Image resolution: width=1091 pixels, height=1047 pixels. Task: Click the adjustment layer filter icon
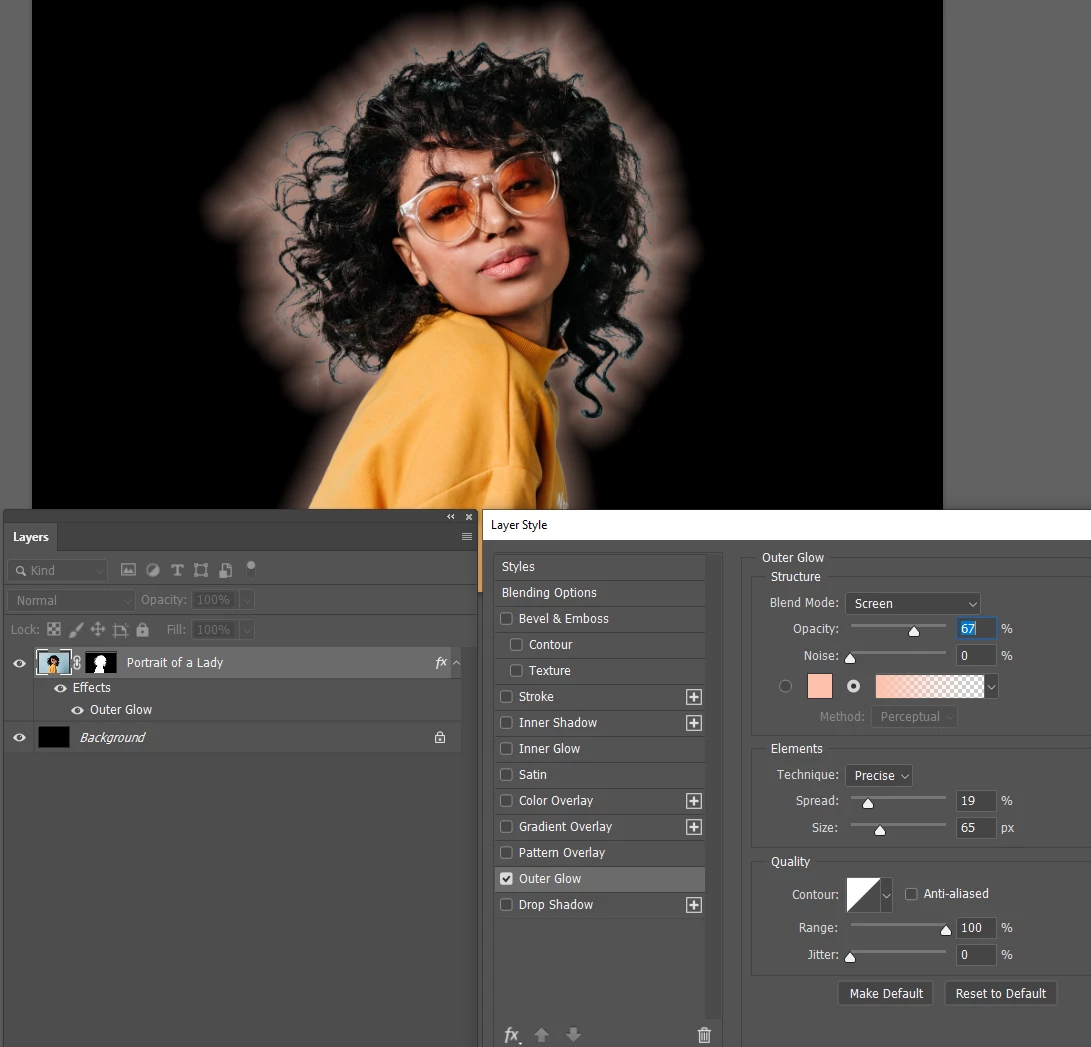pos(152,570)
